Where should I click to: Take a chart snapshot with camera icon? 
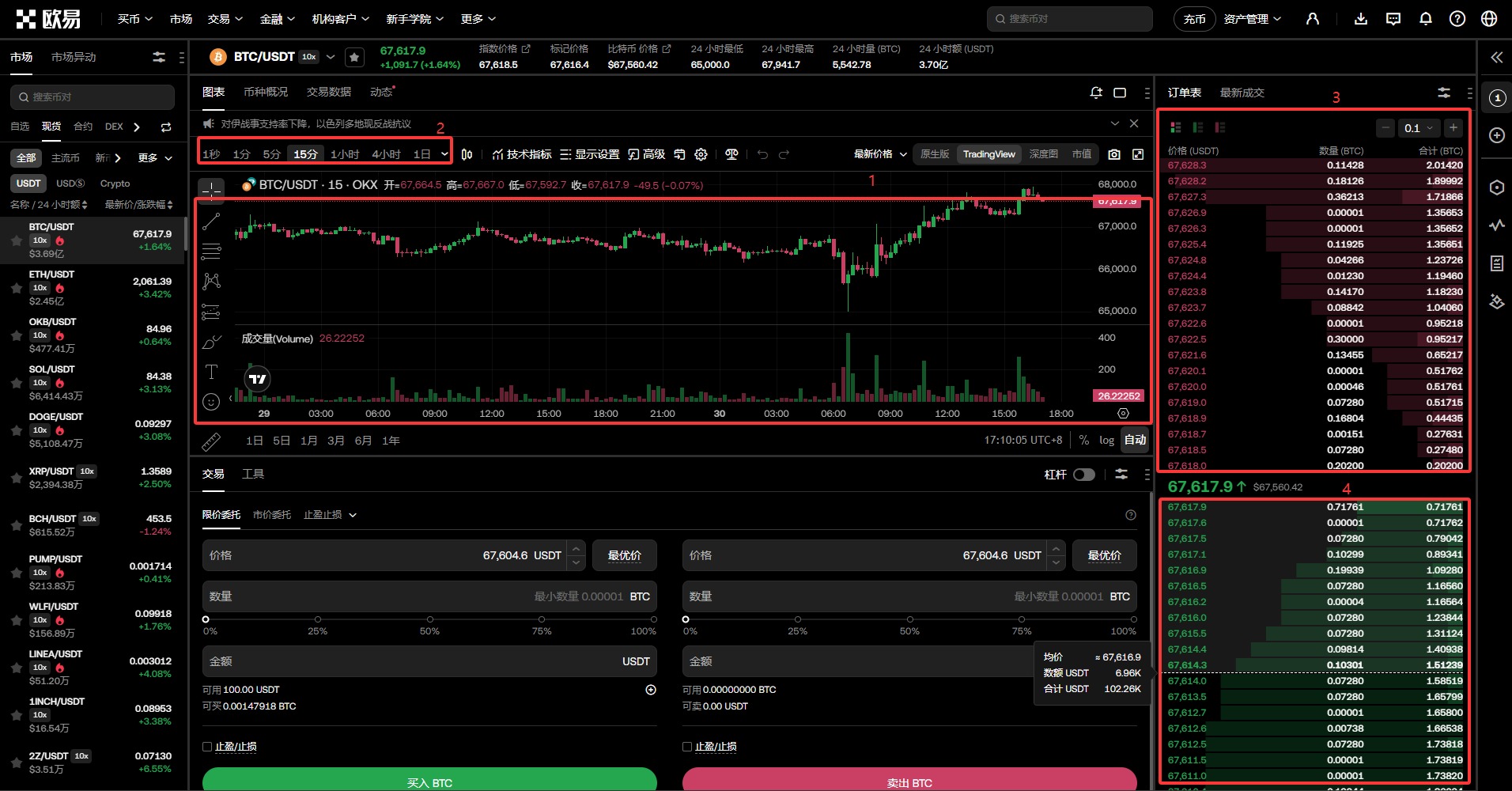[1114, 154]
